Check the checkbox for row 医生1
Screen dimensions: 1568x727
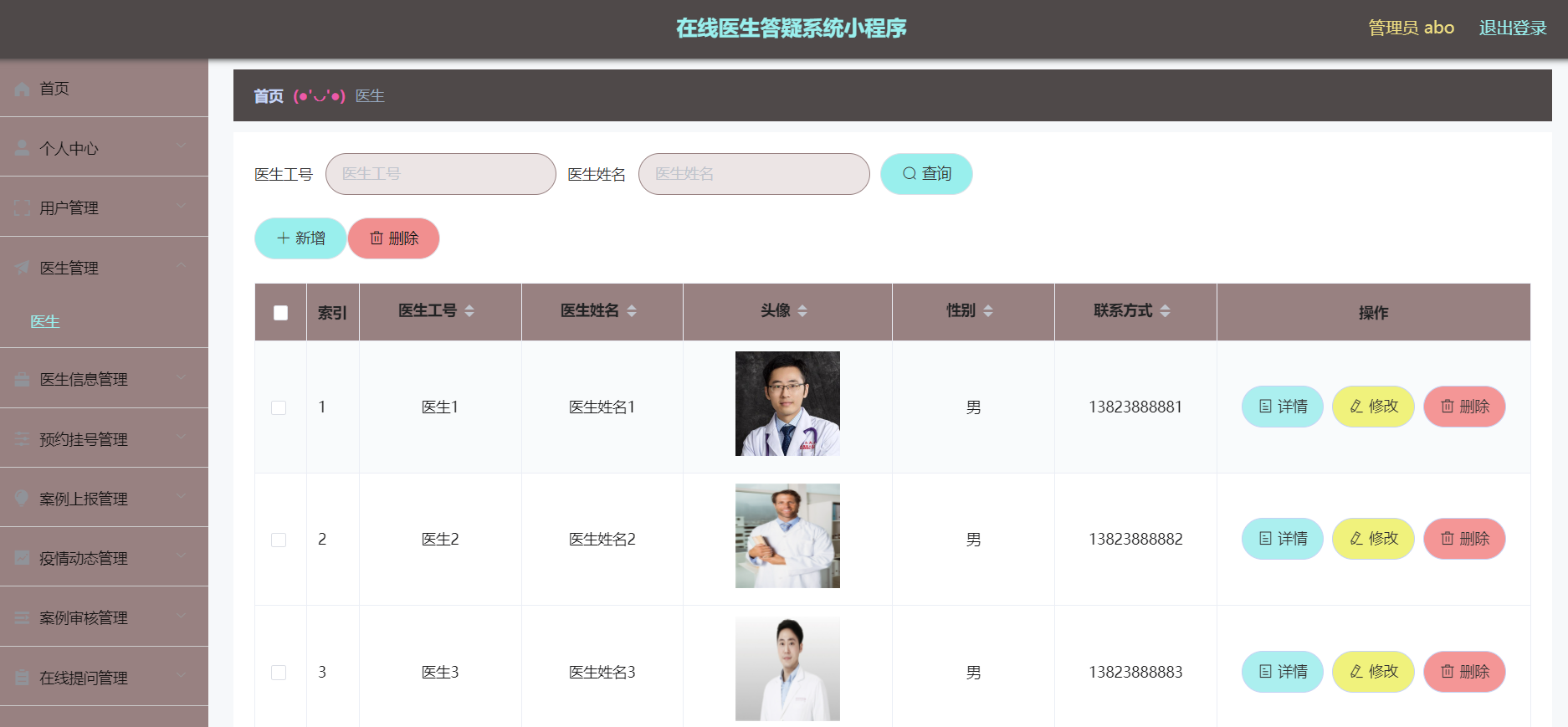pos(279,407)
